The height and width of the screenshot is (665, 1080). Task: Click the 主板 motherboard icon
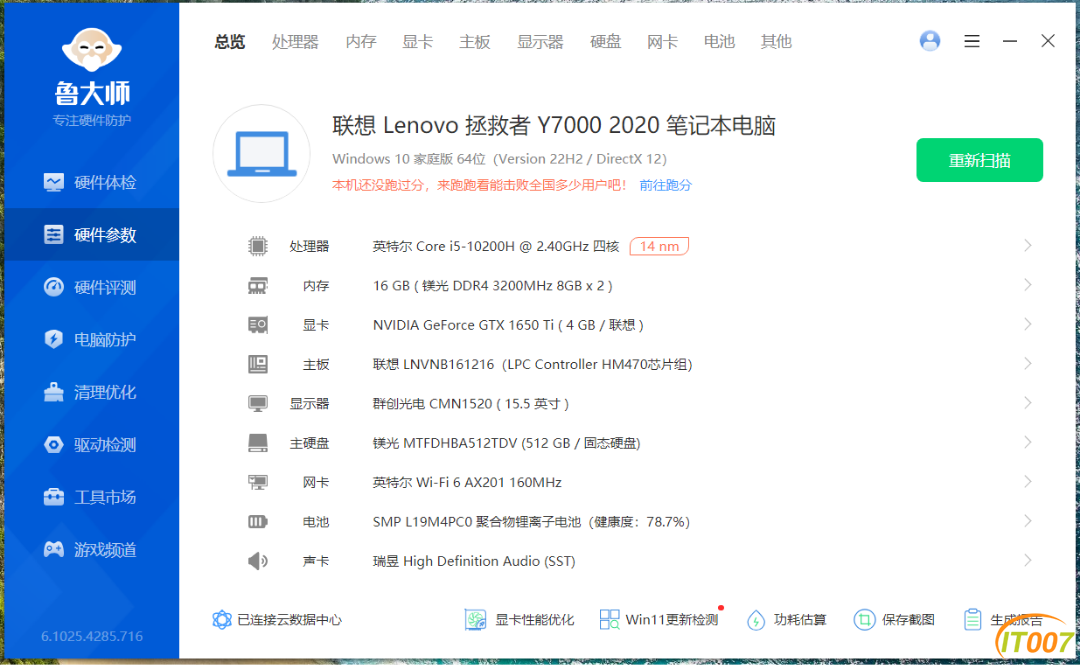(x=258, y=364)
